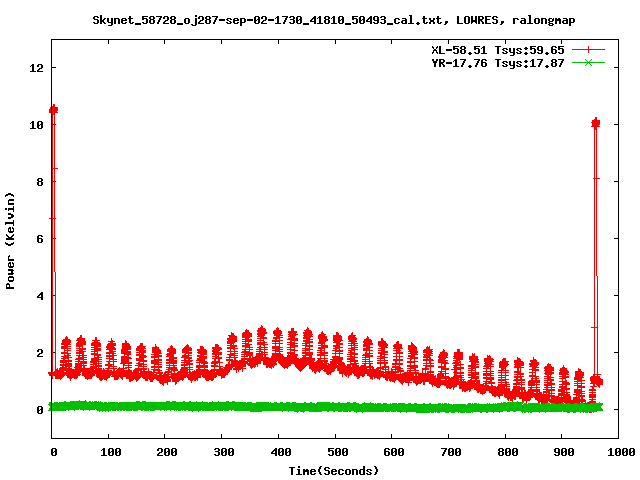Click the red spike peak near 960 seconds
Viewport: 640px width, 480px height.
point(596,123)
